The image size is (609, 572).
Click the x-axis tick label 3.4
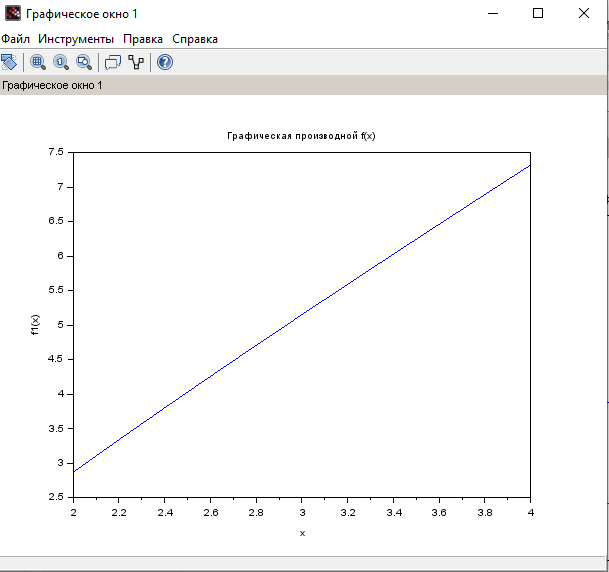click(x=394, y=513)
